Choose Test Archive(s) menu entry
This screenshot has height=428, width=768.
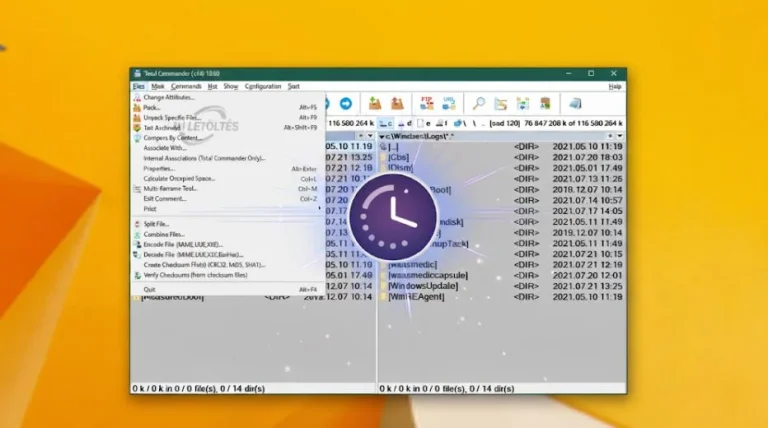(227, 128)
